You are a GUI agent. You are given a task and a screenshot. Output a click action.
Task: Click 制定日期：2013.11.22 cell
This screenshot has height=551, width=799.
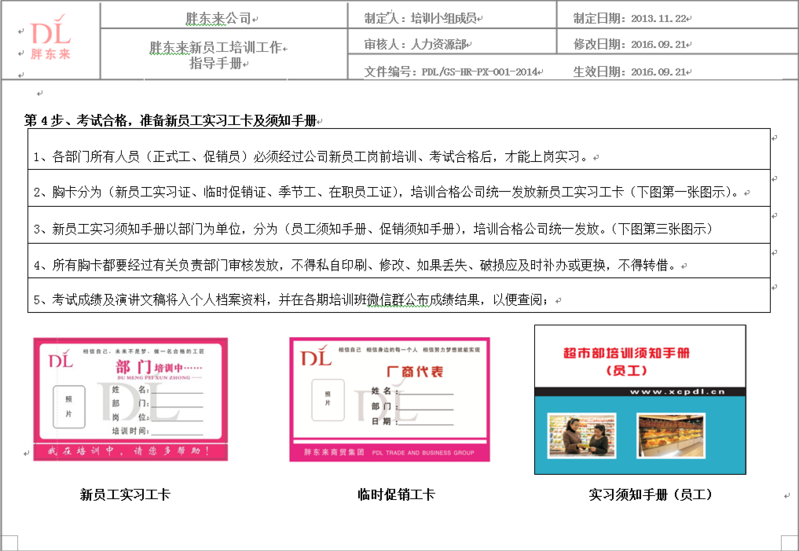click(x=630, y=18)
